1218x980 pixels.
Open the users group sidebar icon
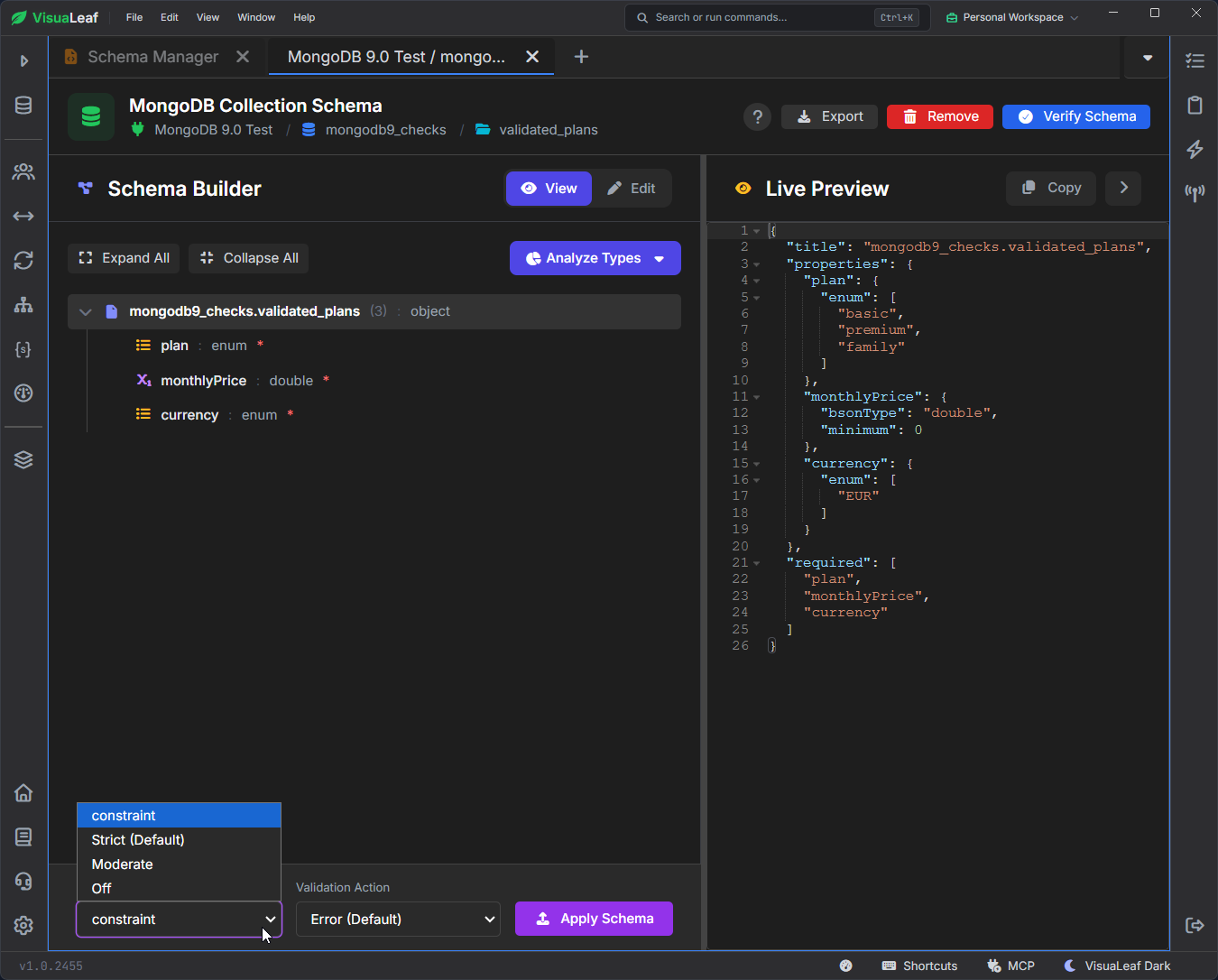23,171
